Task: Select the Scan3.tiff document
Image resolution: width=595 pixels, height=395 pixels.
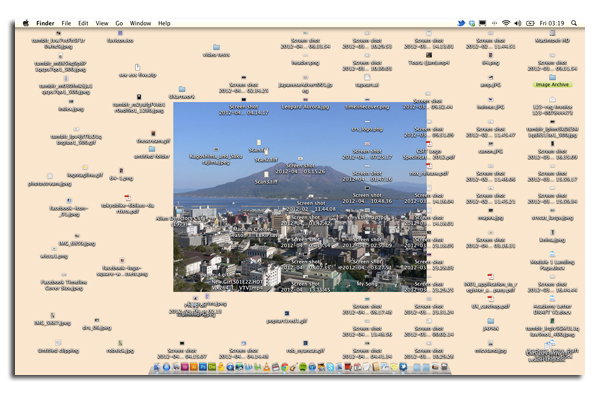Action: (266, 178)
